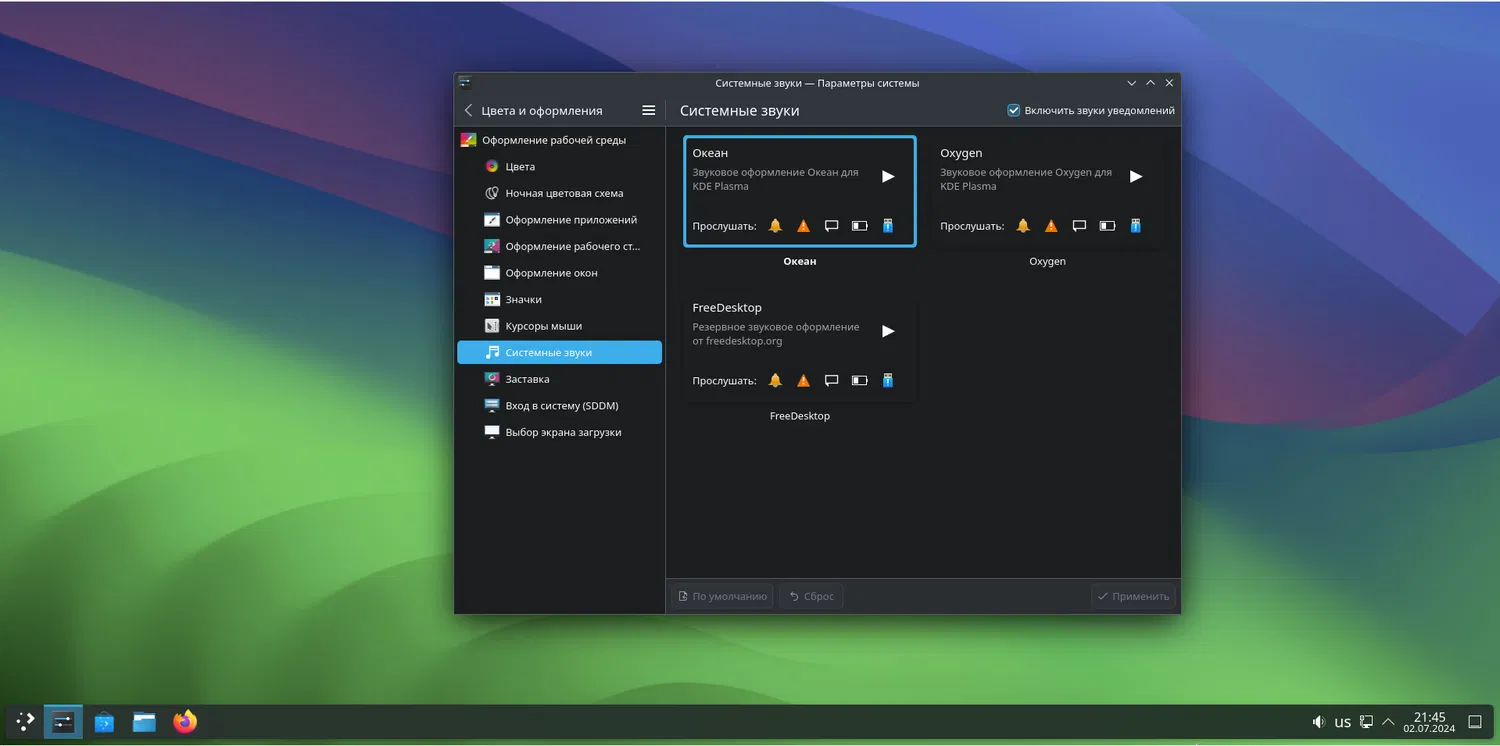This screenshot has width=1500, height=746.
Task: Go to Оформление приложений
Action: [559, 220]
